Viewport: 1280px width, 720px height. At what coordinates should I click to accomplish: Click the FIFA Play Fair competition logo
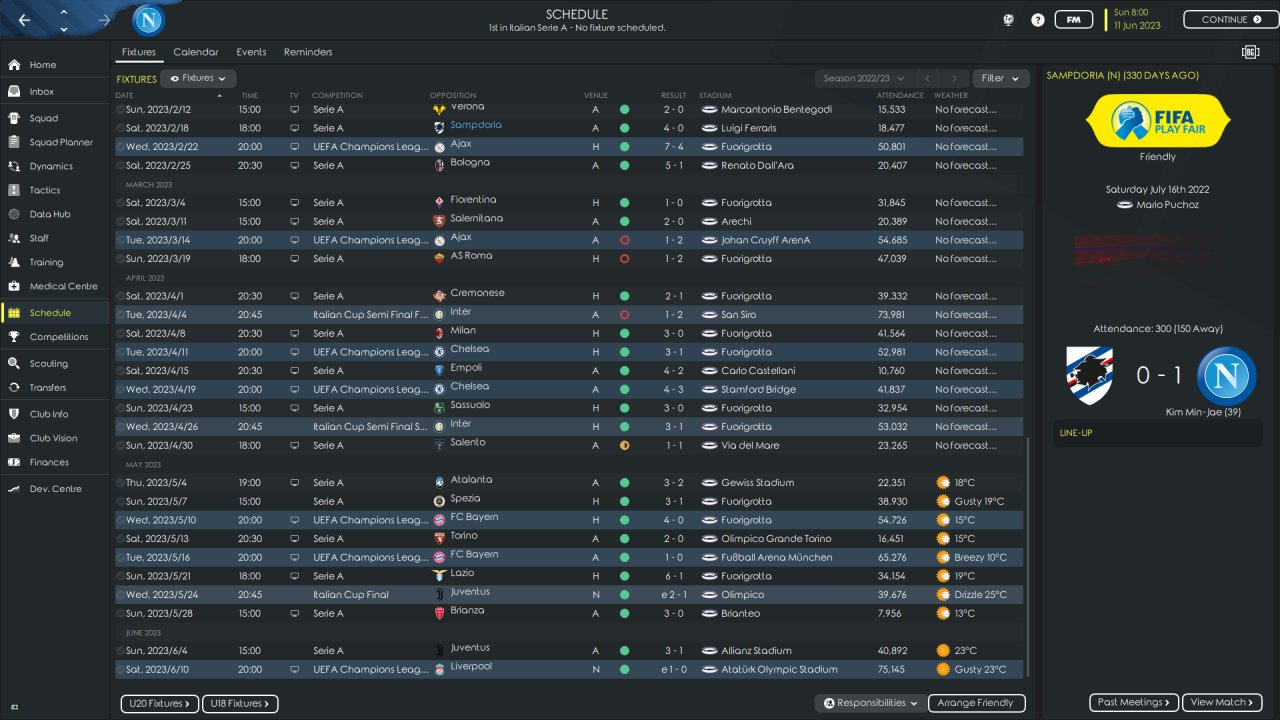tap(1156, 121)
